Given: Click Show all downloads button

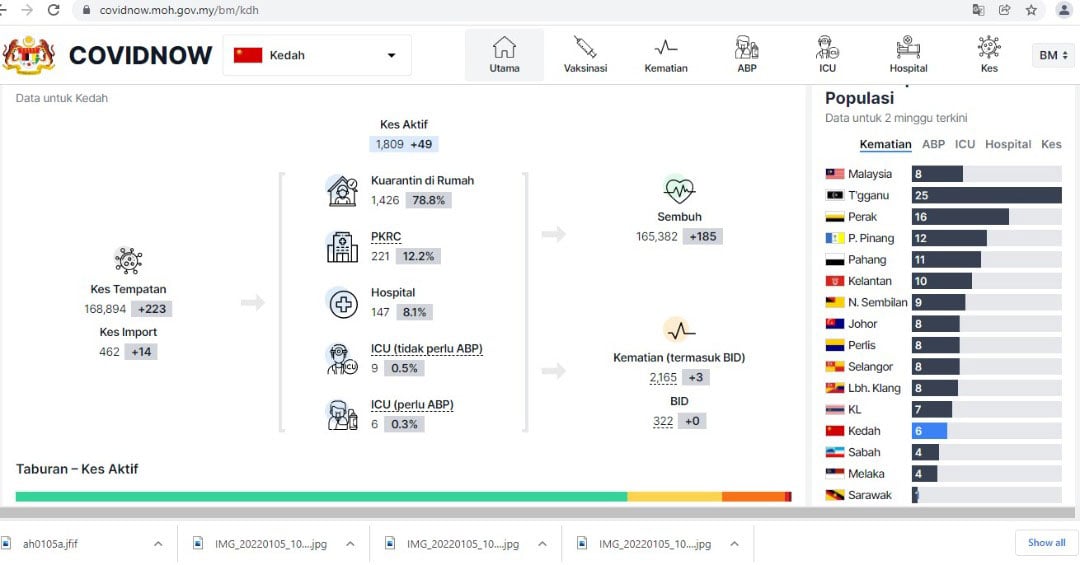Looking at the screenshot, I should point(1046,543).
